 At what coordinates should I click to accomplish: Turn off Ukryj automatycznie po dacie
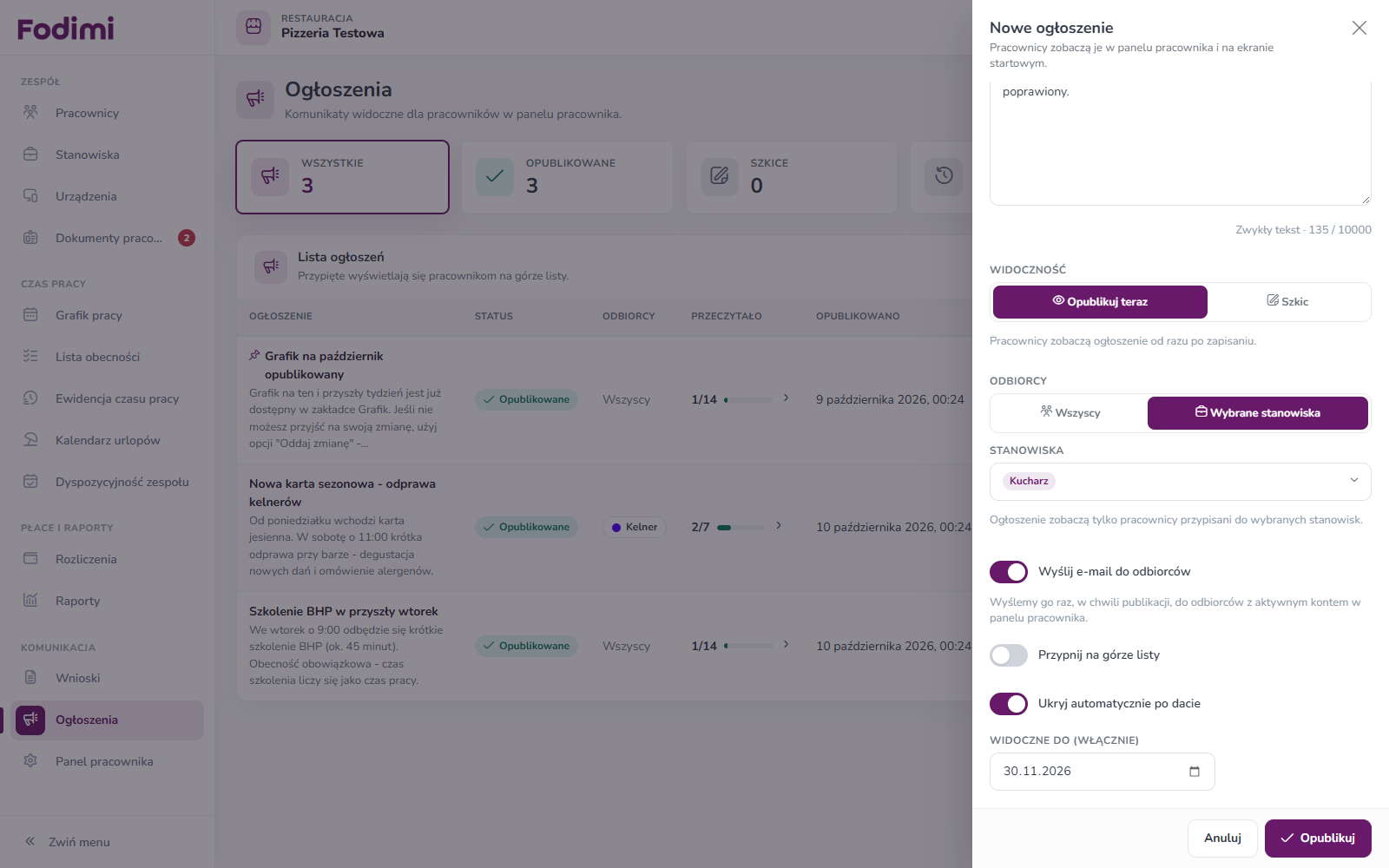click(x=1009, y=704)
